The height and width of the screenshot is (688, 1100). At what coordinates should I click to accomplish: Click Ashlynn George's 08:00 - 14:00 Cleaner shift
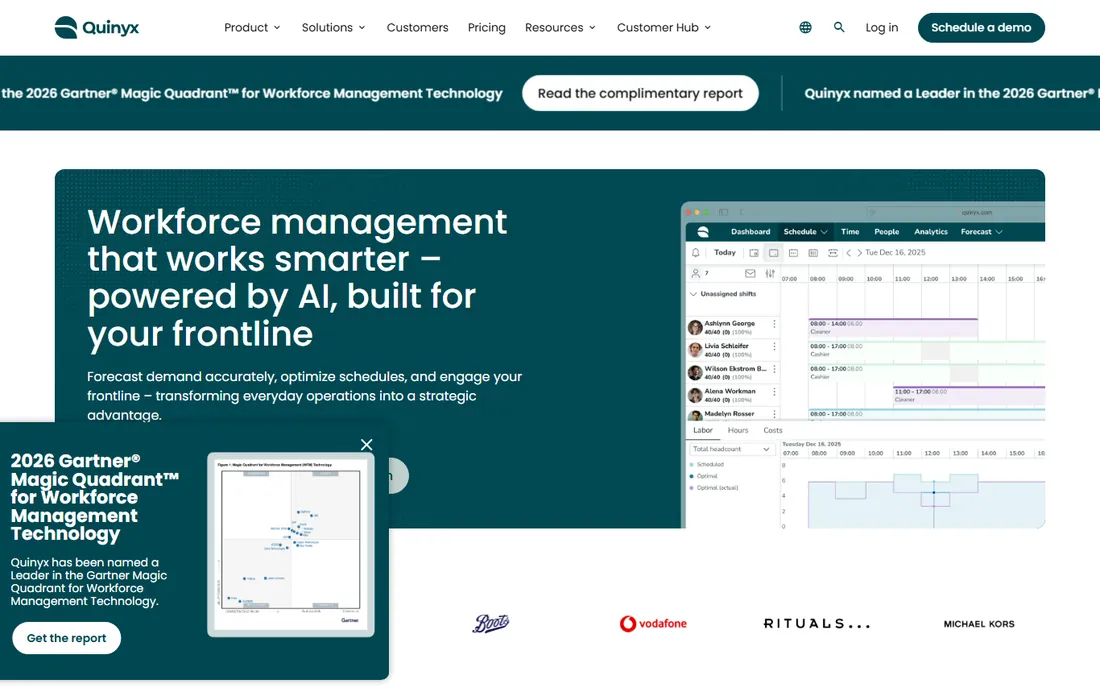pos(893,328)
